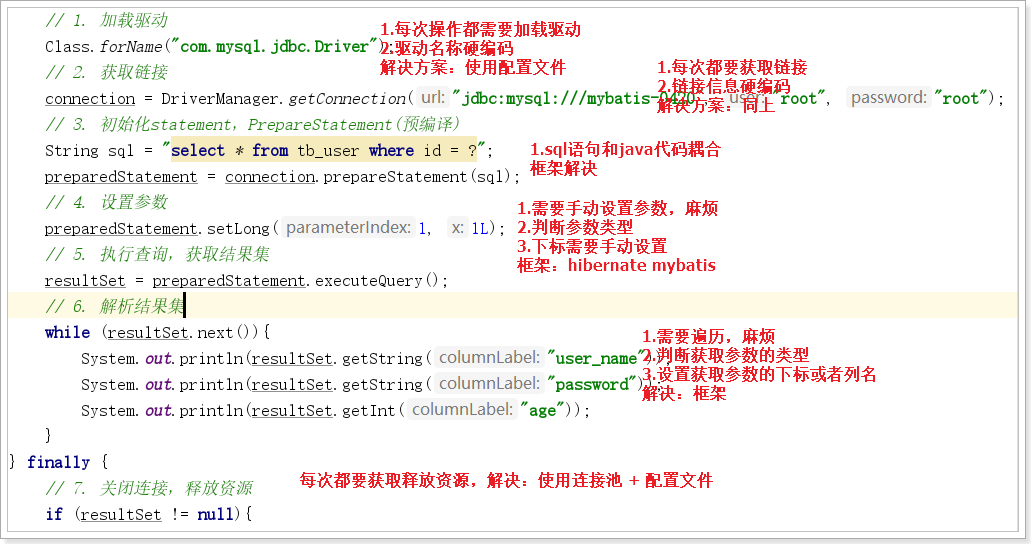Click the Class.forName driver string "com.mysql.jdbc.Driver"
This screenshot has height=544, width=1031.
pos(274,47)
